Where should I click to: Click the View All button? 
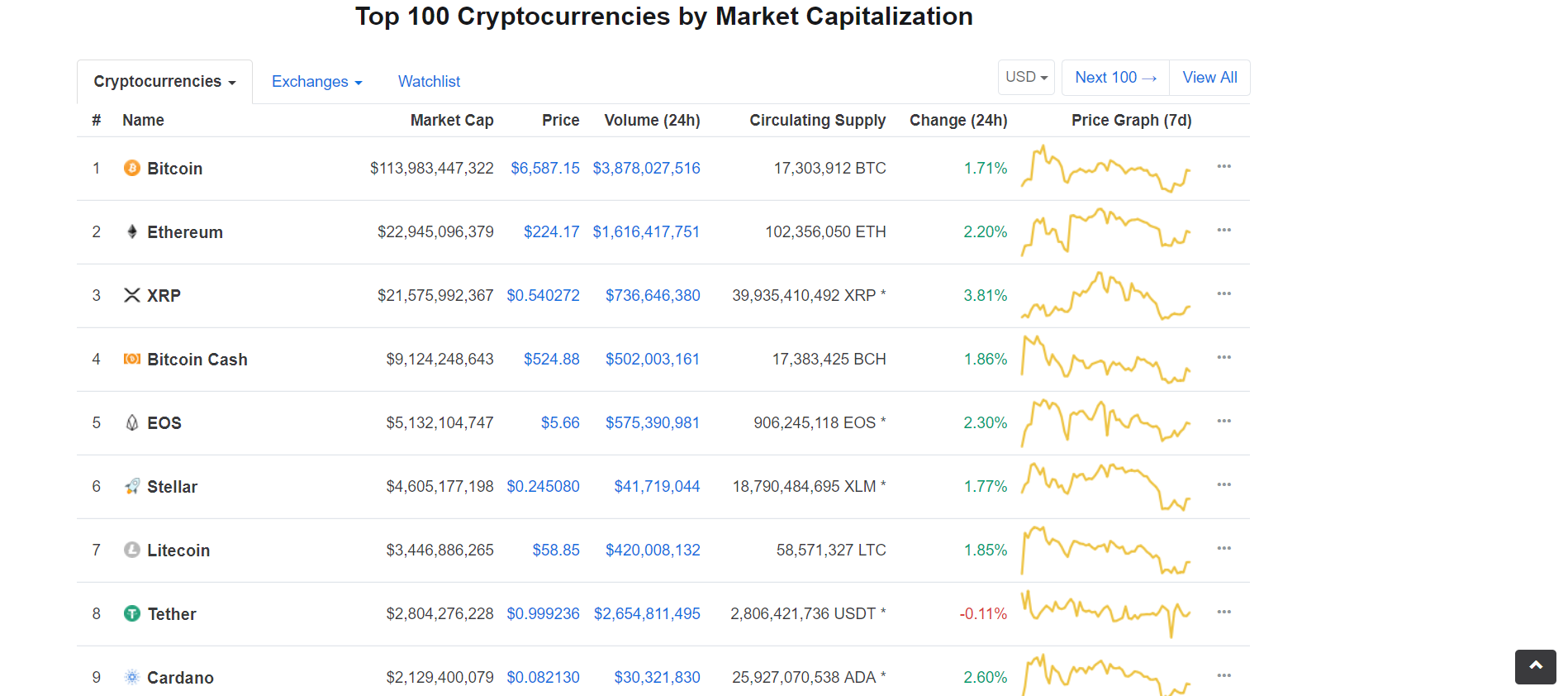pos(1209,78)
